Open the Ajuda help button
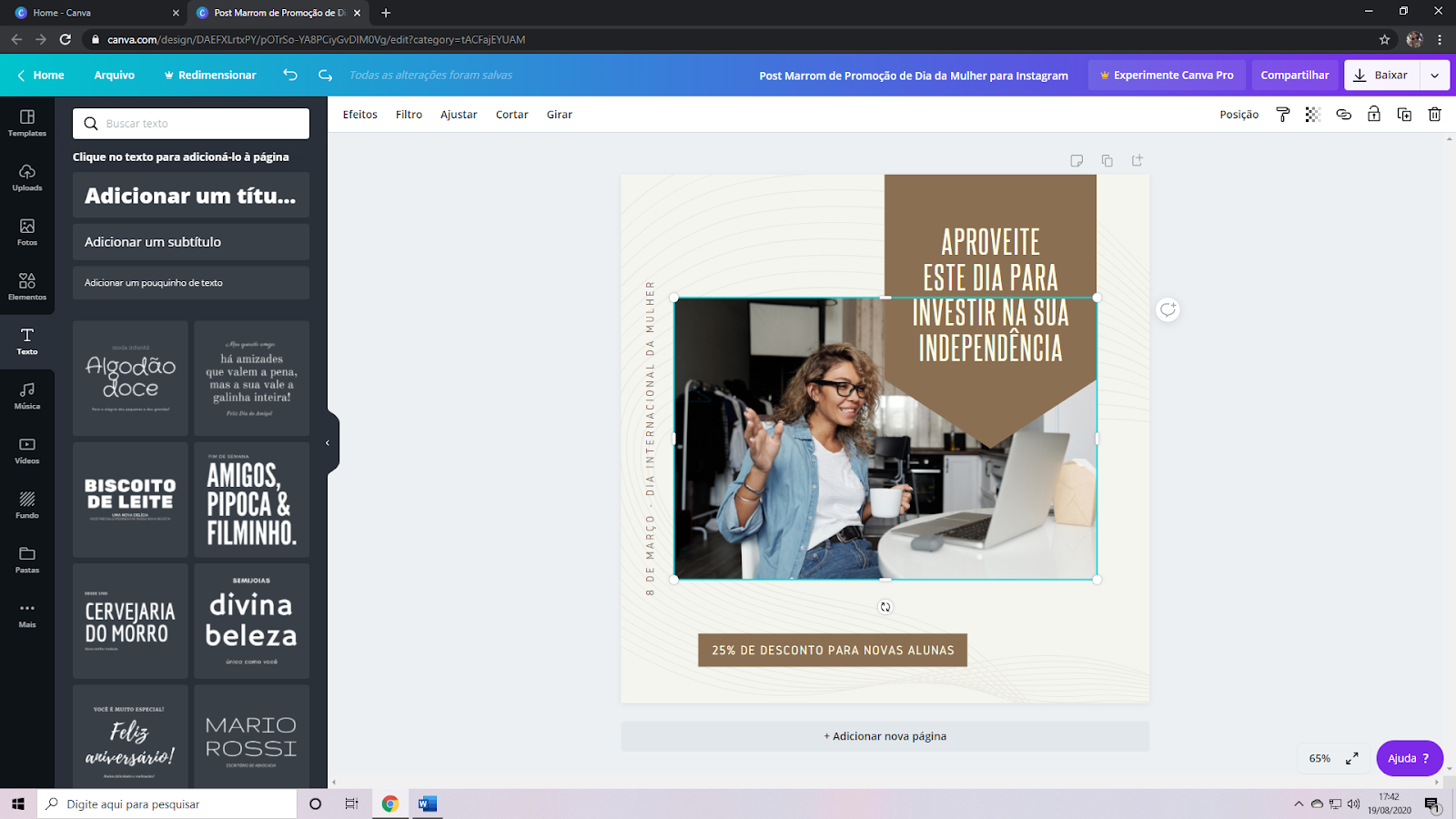Viewport: 1456px width, 819px height. click(1410, 758)
